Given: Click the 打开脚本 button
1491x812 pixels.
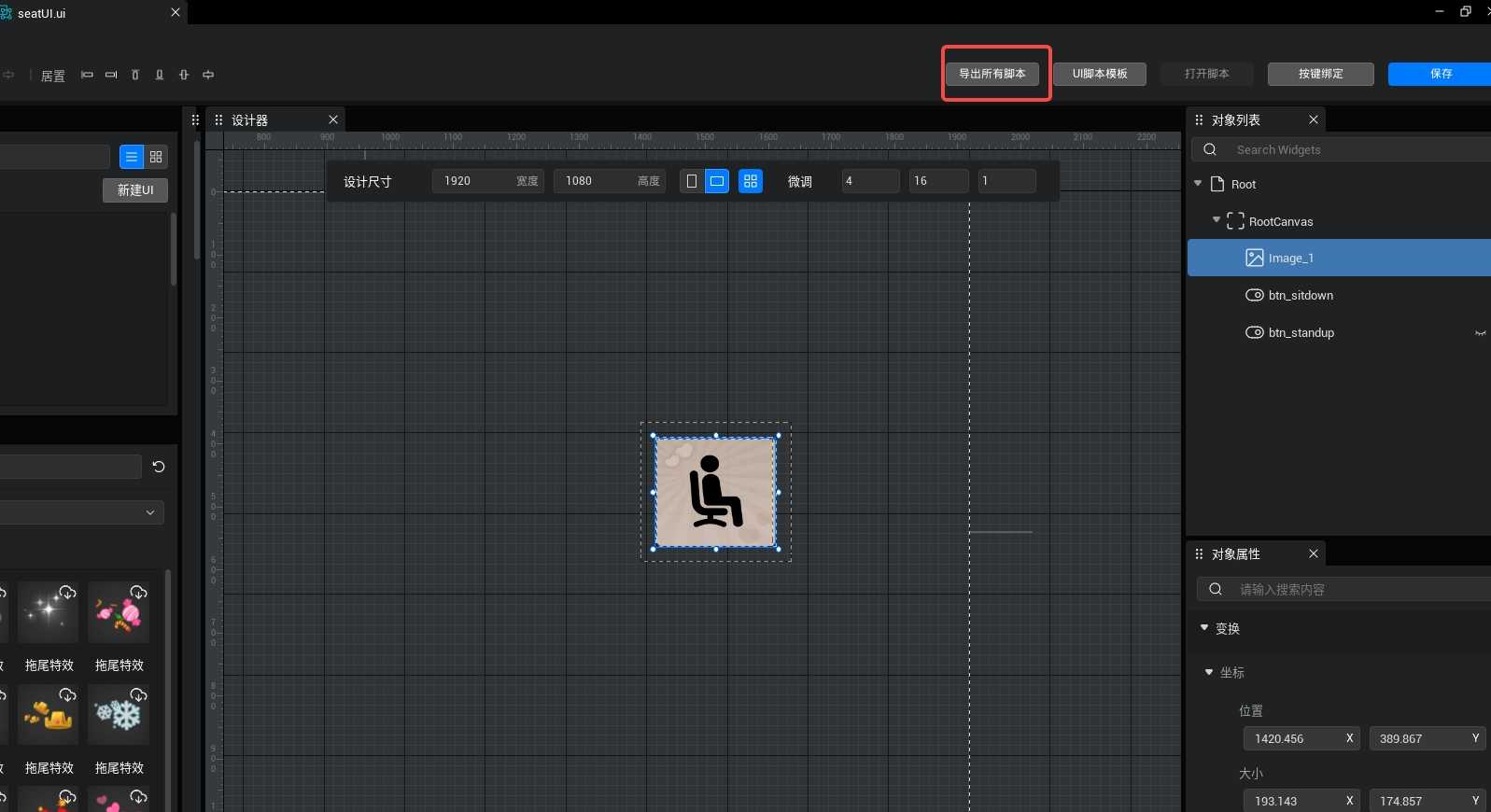Looking at the screenshot, I should click(x=1207, y=74).
